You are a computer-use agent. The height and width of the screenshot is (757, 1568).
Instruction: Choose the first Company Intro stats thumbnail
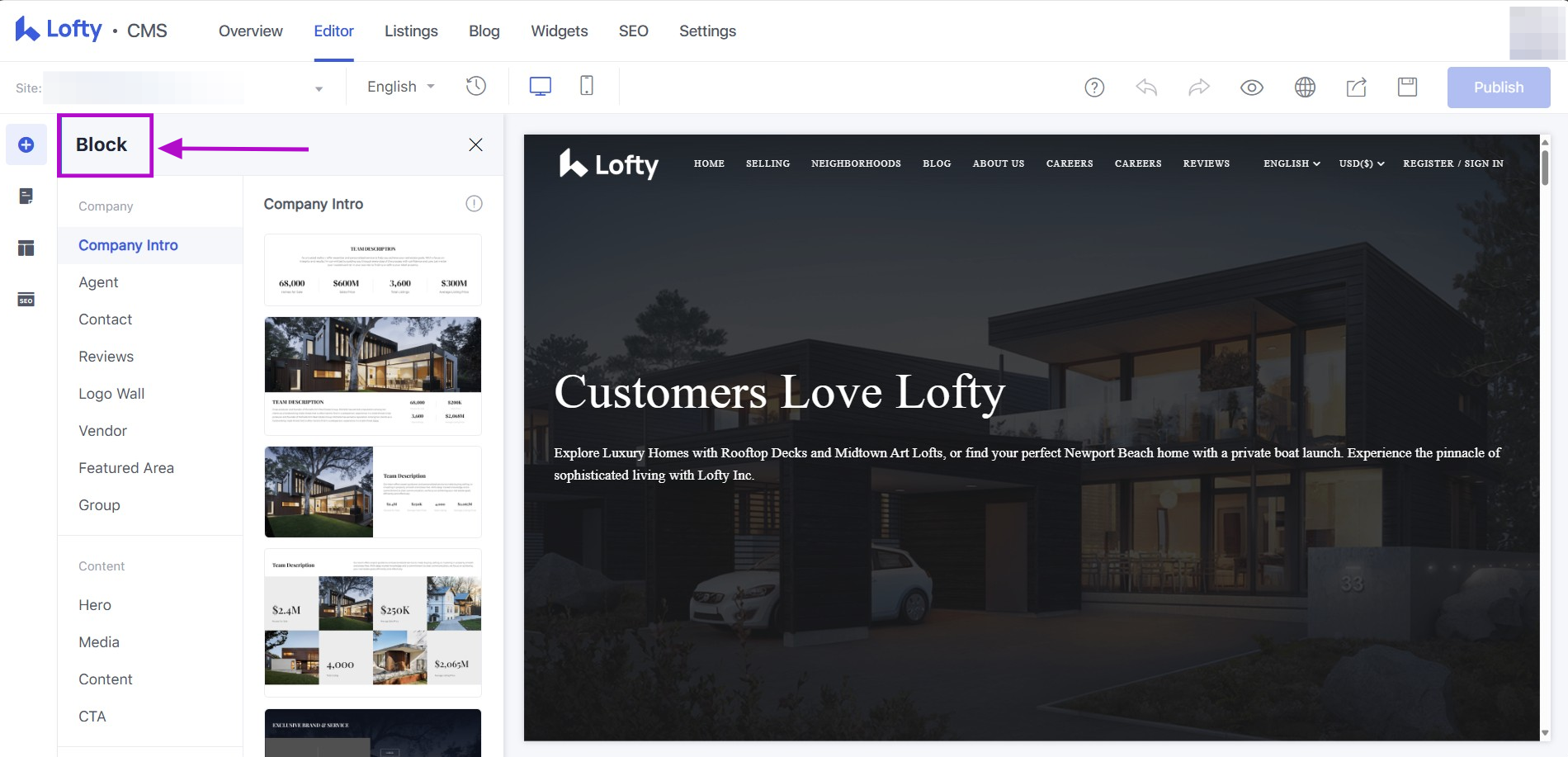pyautogui.click(x=373, y=270)
